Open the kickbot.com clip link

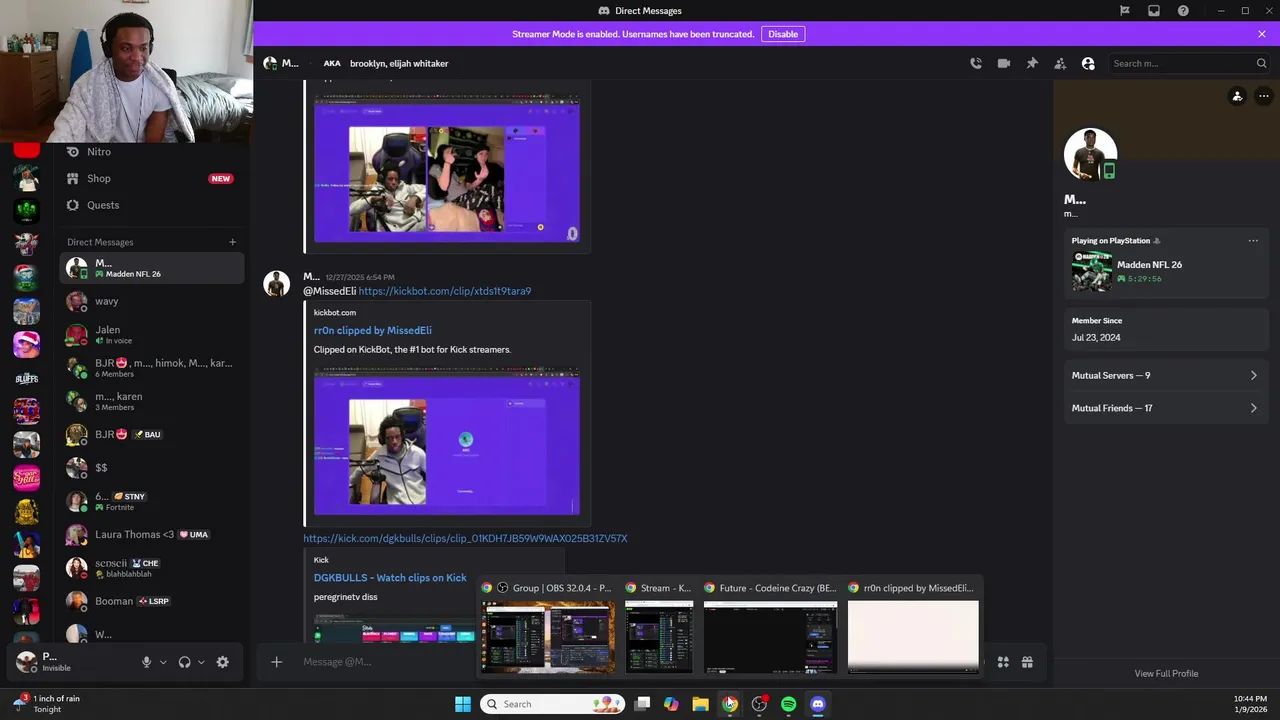coord(445,291)
